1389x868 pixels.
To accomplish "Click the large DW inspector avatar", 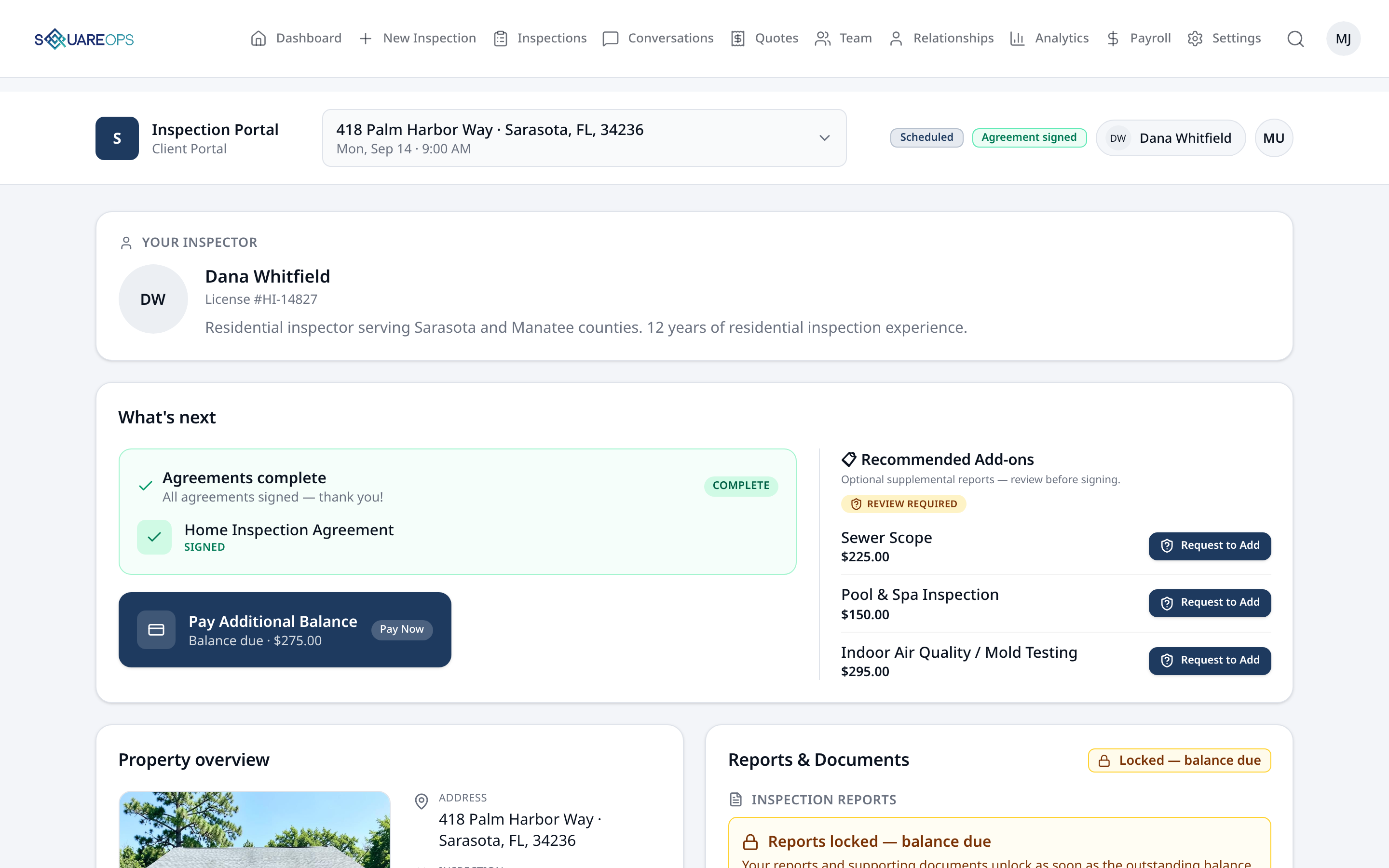I will click(x=153, y=299).
